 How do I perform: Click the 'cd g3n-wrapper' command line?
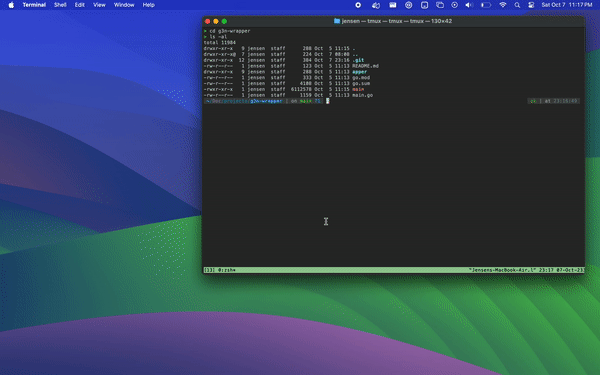coord(230,31)
